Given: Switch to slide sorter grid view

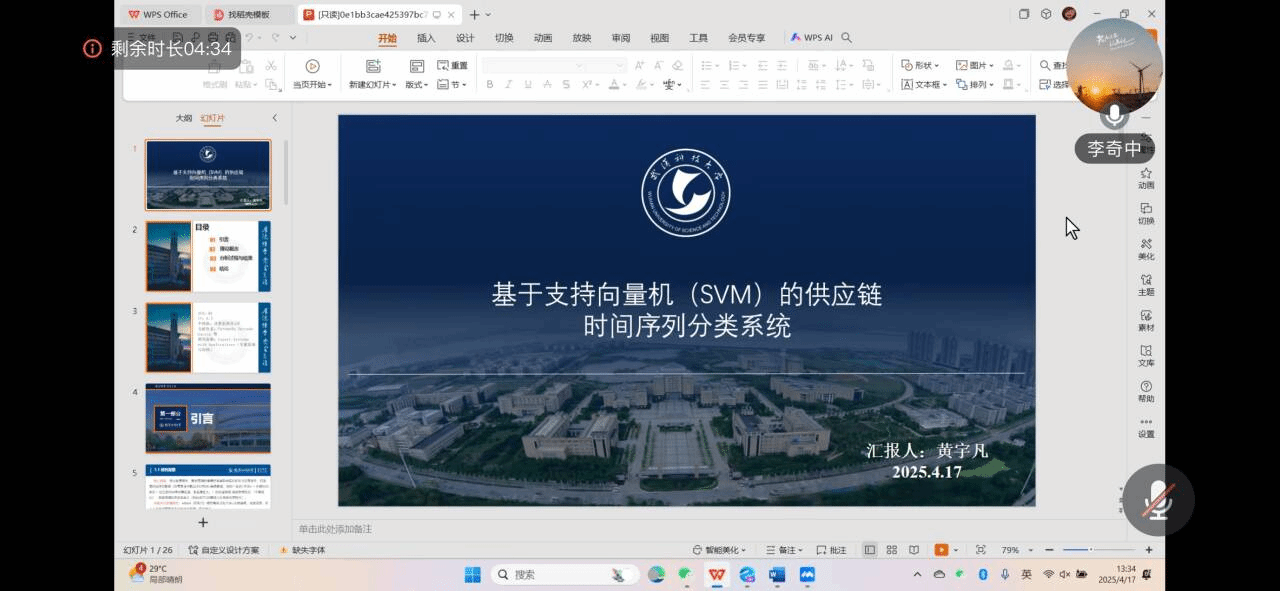Looking at the screenshot, I should click(892, 550).
